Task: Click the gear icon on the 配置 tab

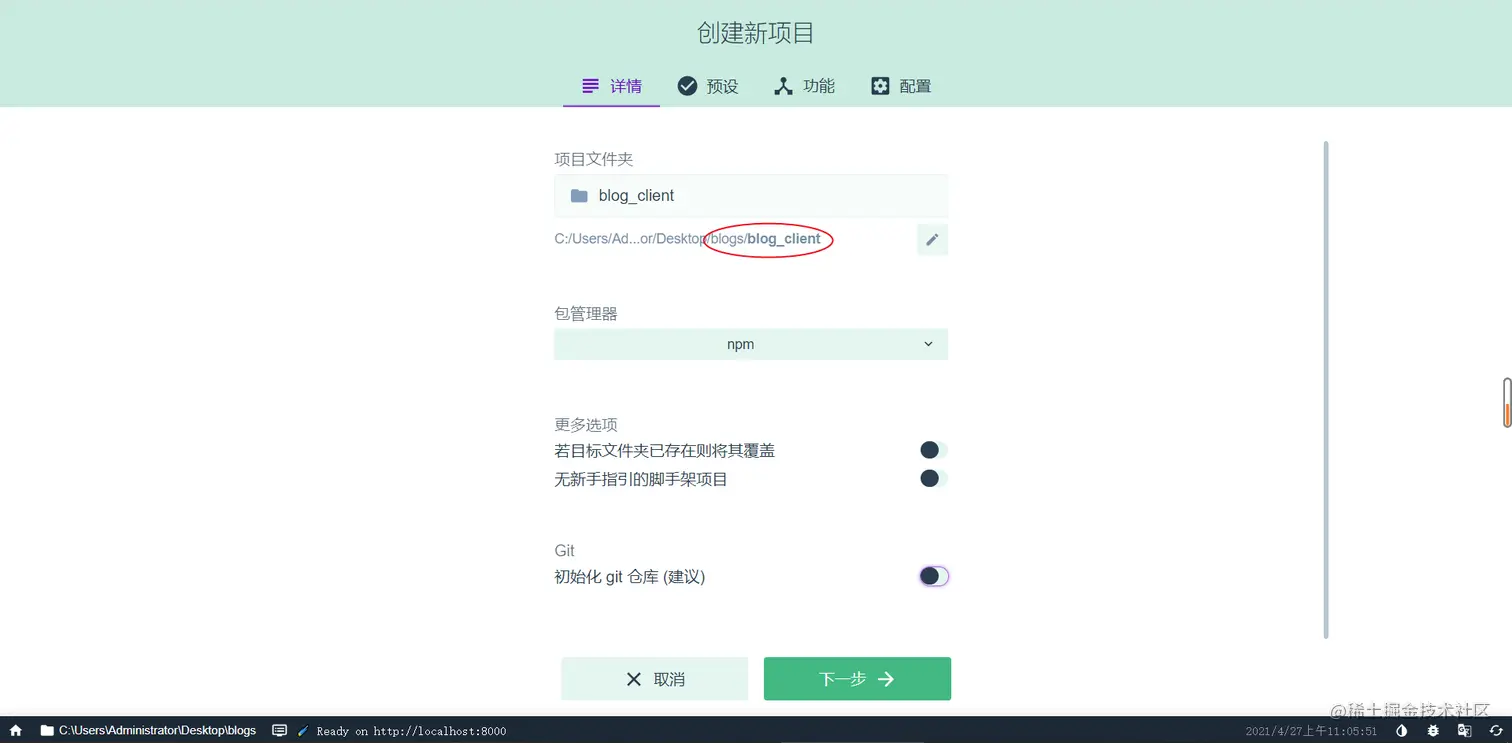Action: pyautogui.click(x=879, y=86)
